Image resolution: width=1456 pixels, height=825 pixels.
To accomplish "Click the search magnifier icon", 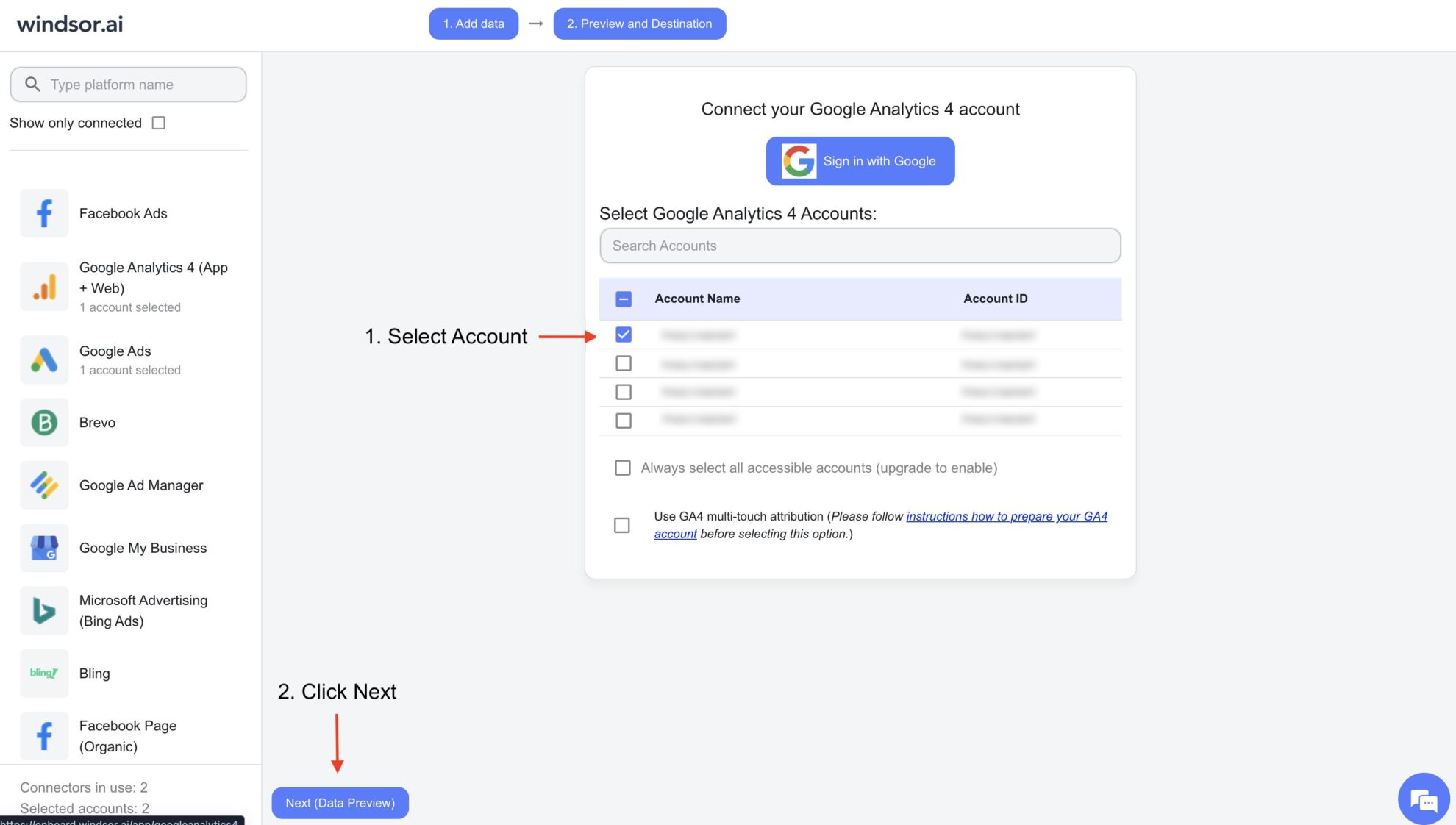I will [32, 85].
